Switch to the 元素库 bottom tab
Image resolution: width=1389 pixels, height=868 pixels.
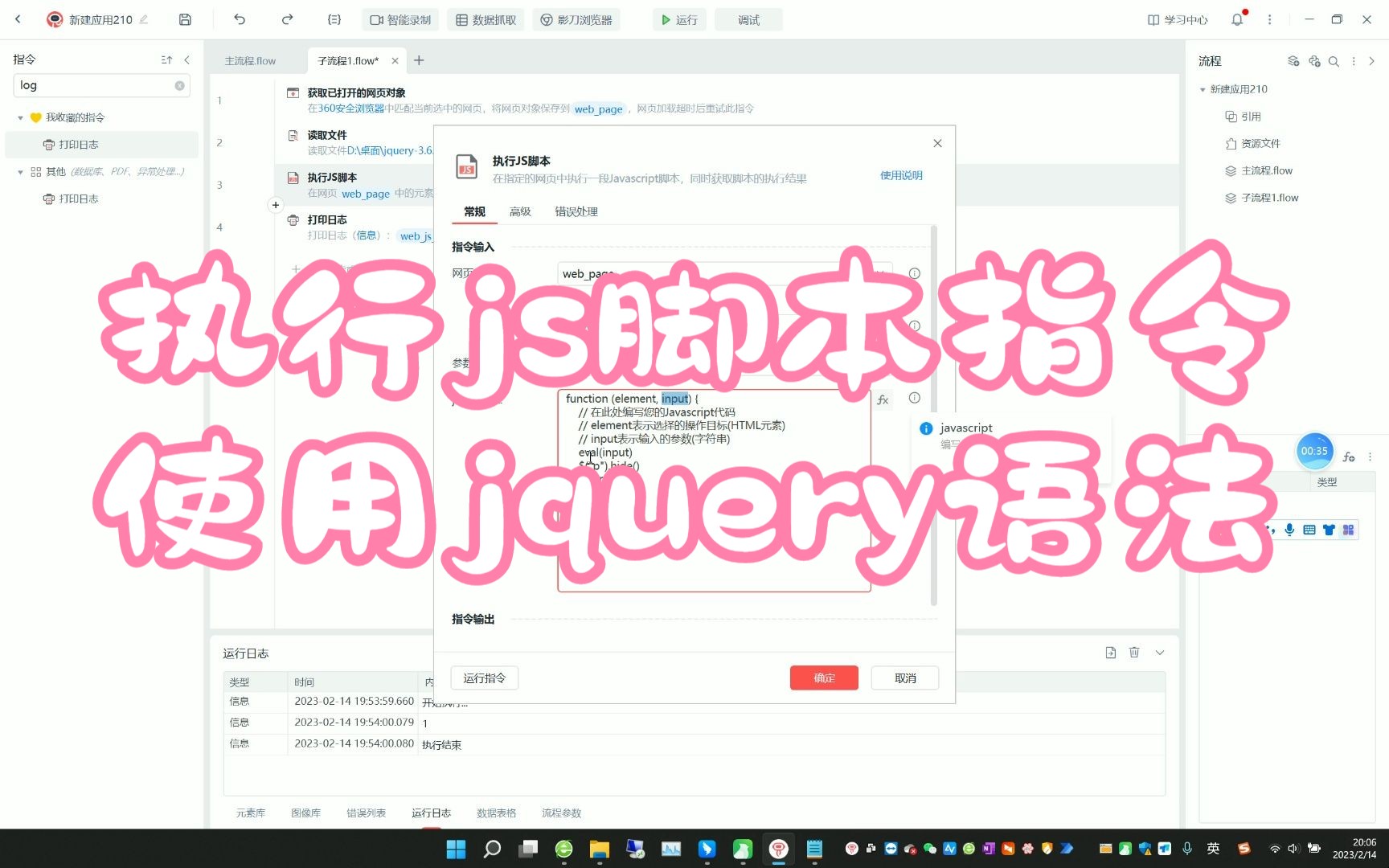coord(250,813)
